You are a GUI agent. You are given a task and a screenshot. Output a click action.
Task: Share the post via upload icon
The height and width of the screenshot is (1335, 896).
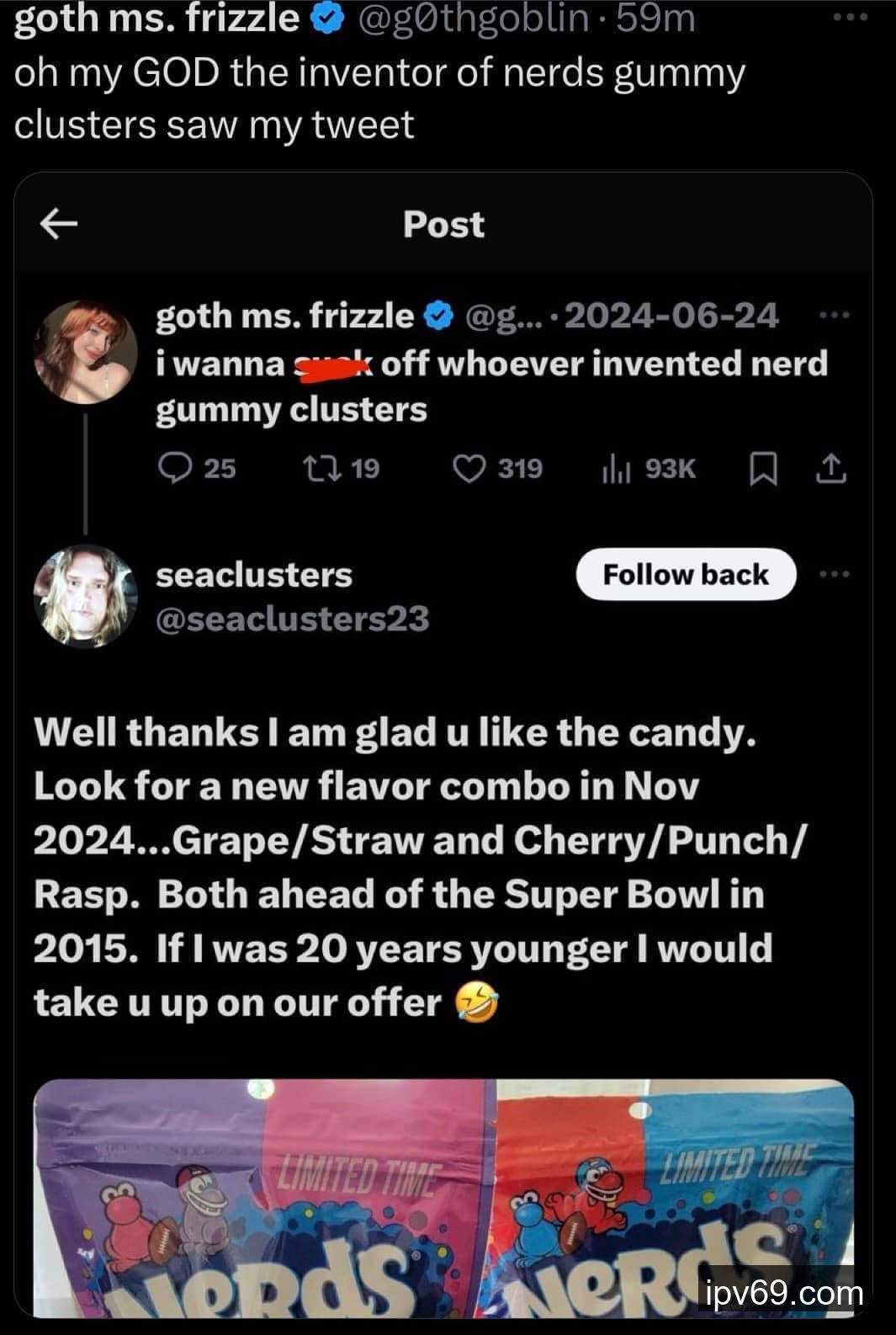[830, 469]
